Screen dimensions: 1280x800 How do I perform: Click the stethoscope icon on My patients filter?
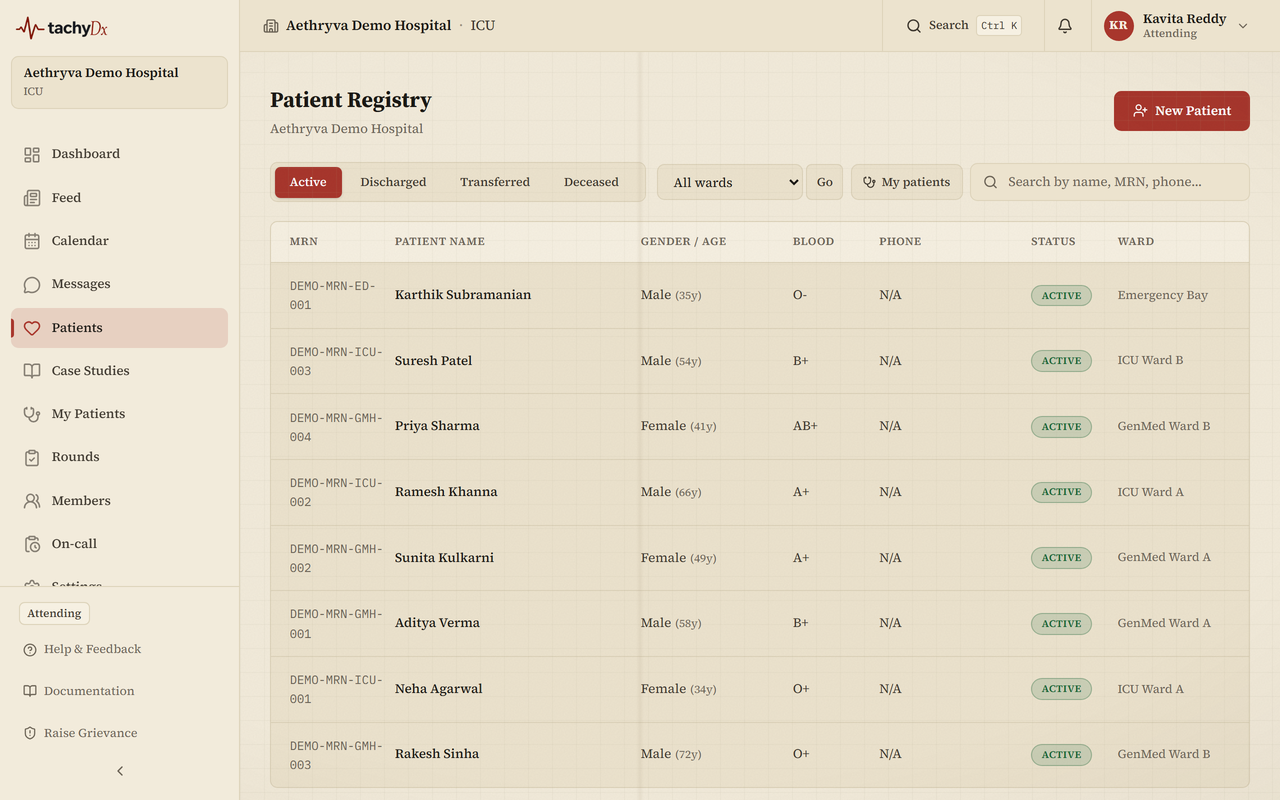[869, 182]
